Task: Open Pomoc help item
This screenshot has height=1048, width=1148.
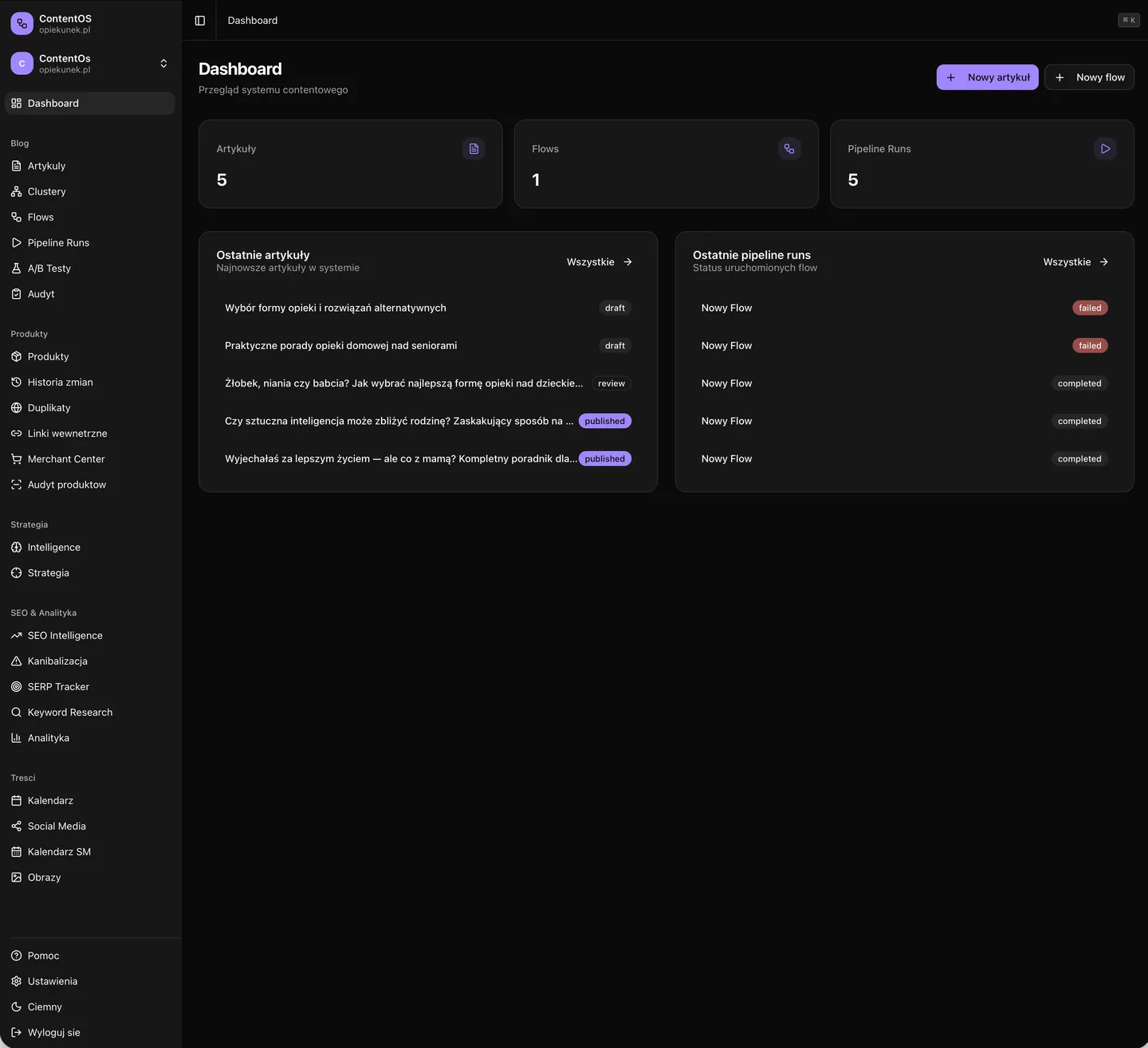Action: pos(90,956)
